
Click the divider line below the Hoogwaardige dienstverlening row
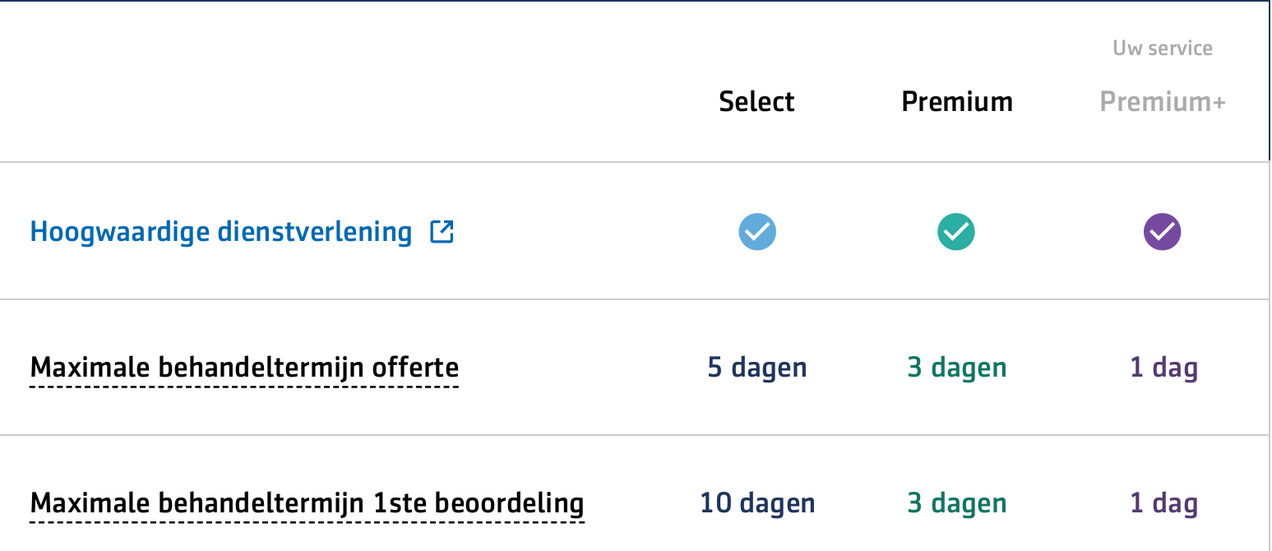coord(635,299)
